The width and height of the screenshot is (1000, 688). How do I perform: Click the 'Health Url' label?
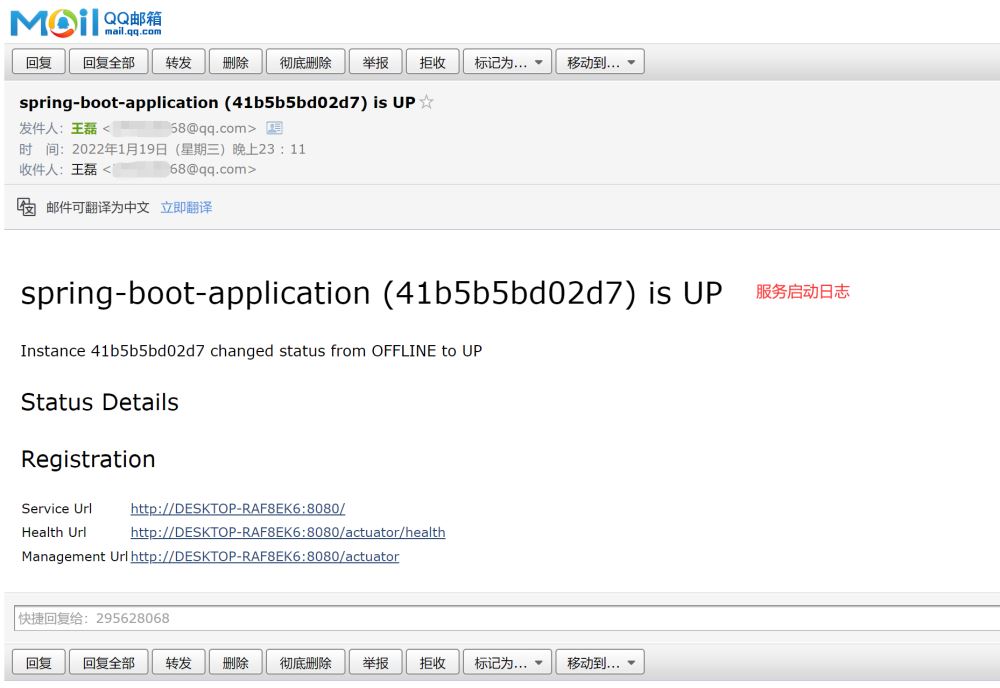pos(54,532)
